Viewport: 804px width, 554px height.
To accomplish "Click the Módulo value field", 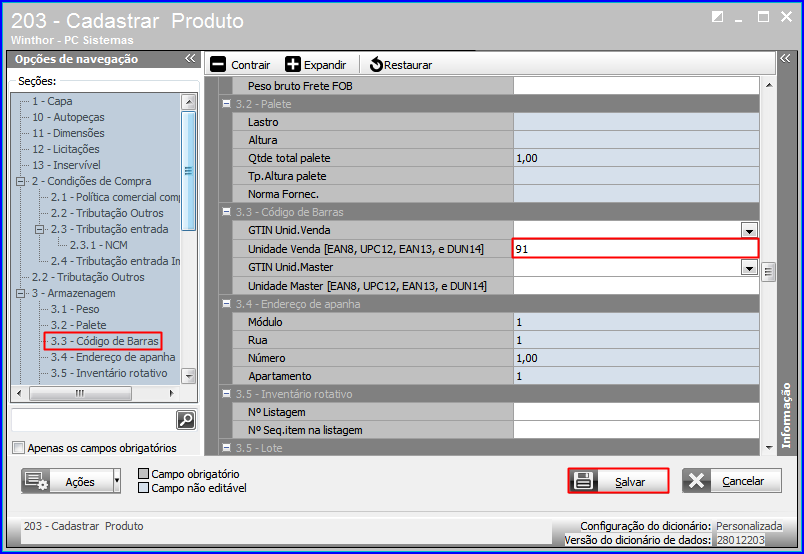I will (x=636, y=322).
